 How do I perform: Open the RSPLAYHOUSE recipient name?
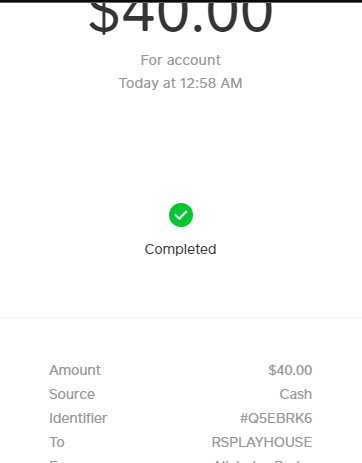262,442
